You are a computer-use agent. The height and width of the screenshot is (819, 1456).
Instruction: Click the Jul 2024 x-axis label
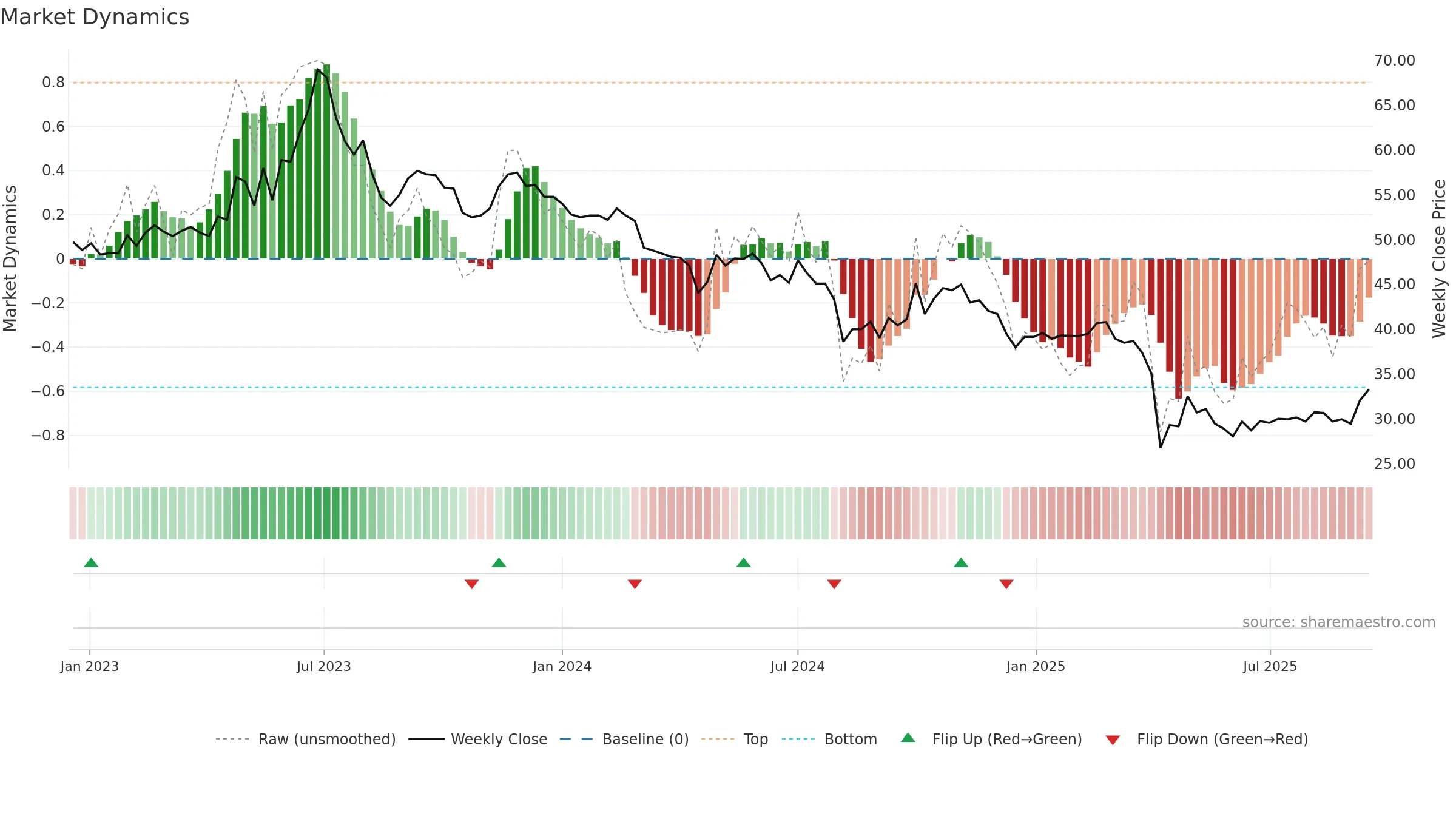coord(798,666)
